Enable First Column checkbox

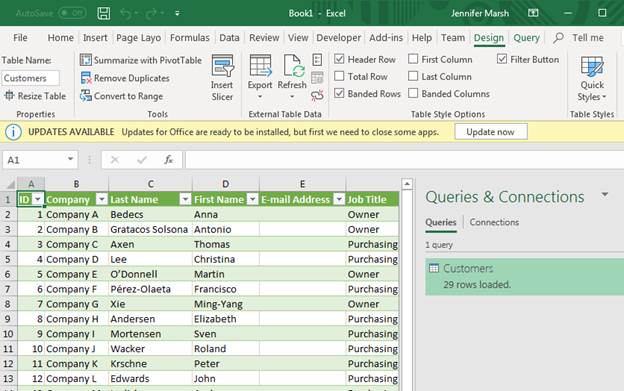(x=413, y=59)
